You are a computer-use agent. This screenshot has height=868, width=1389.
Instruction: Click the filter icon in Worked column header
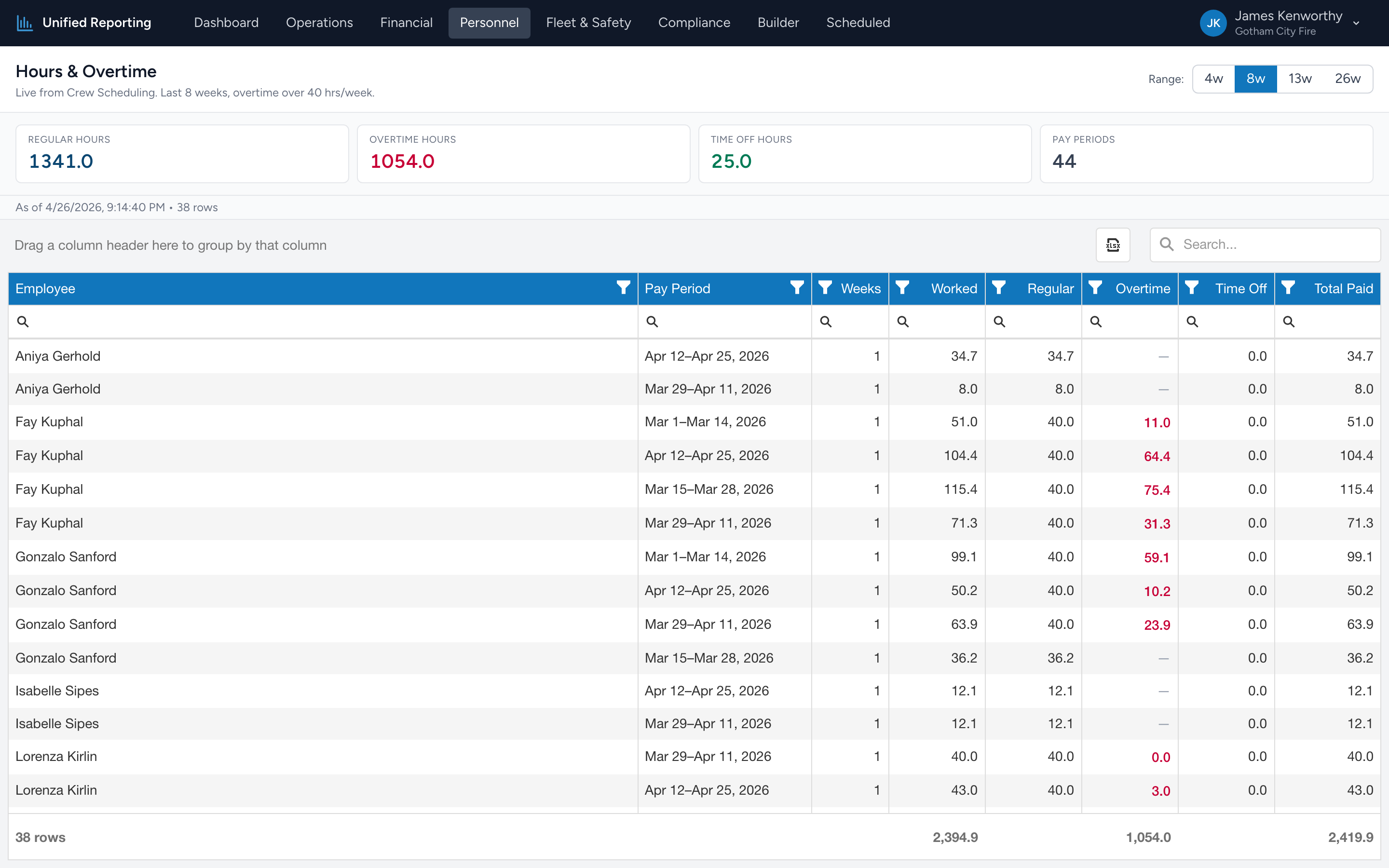coord(902,287)
